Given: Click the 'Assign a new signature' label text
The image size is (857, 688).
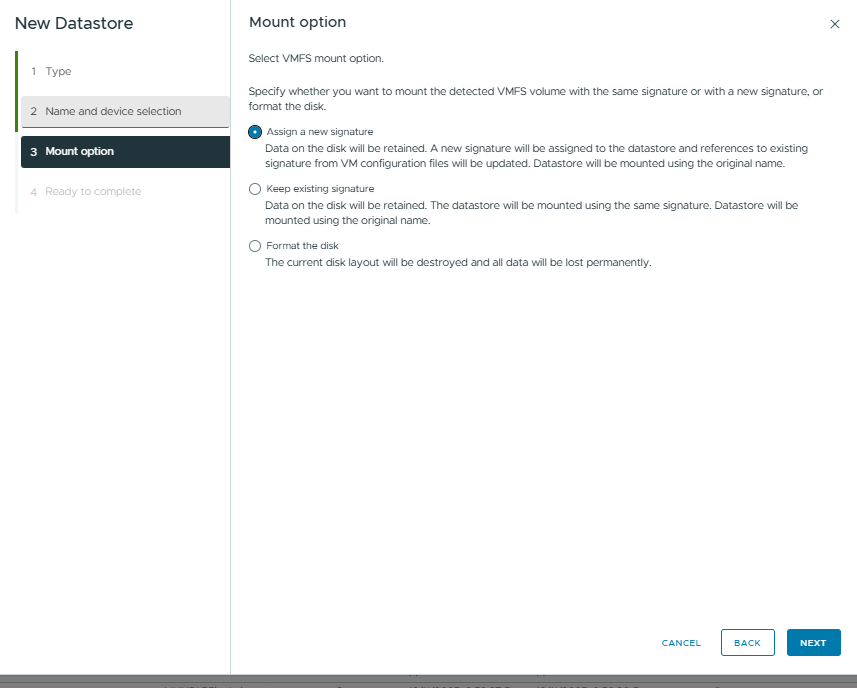Looking at the screenshot, I should (x=319, y=132).
